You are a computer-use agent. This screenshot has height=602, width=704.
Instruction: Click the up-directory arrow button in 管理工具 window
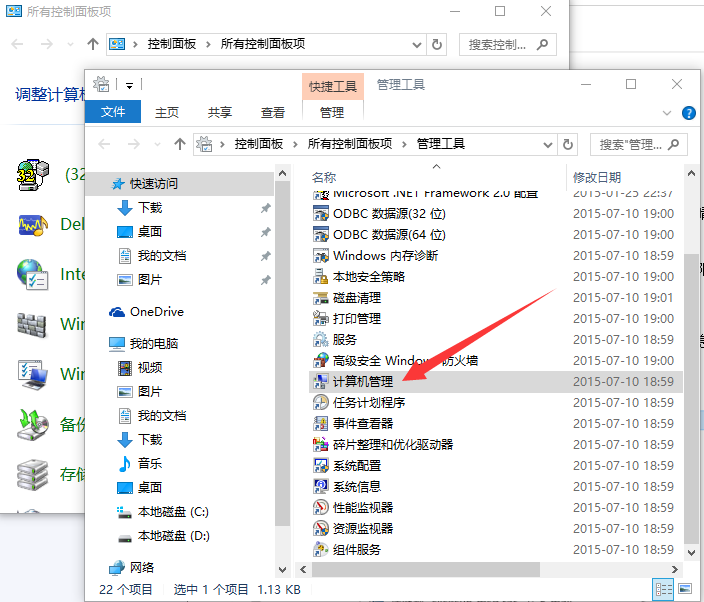click(180, 144)
